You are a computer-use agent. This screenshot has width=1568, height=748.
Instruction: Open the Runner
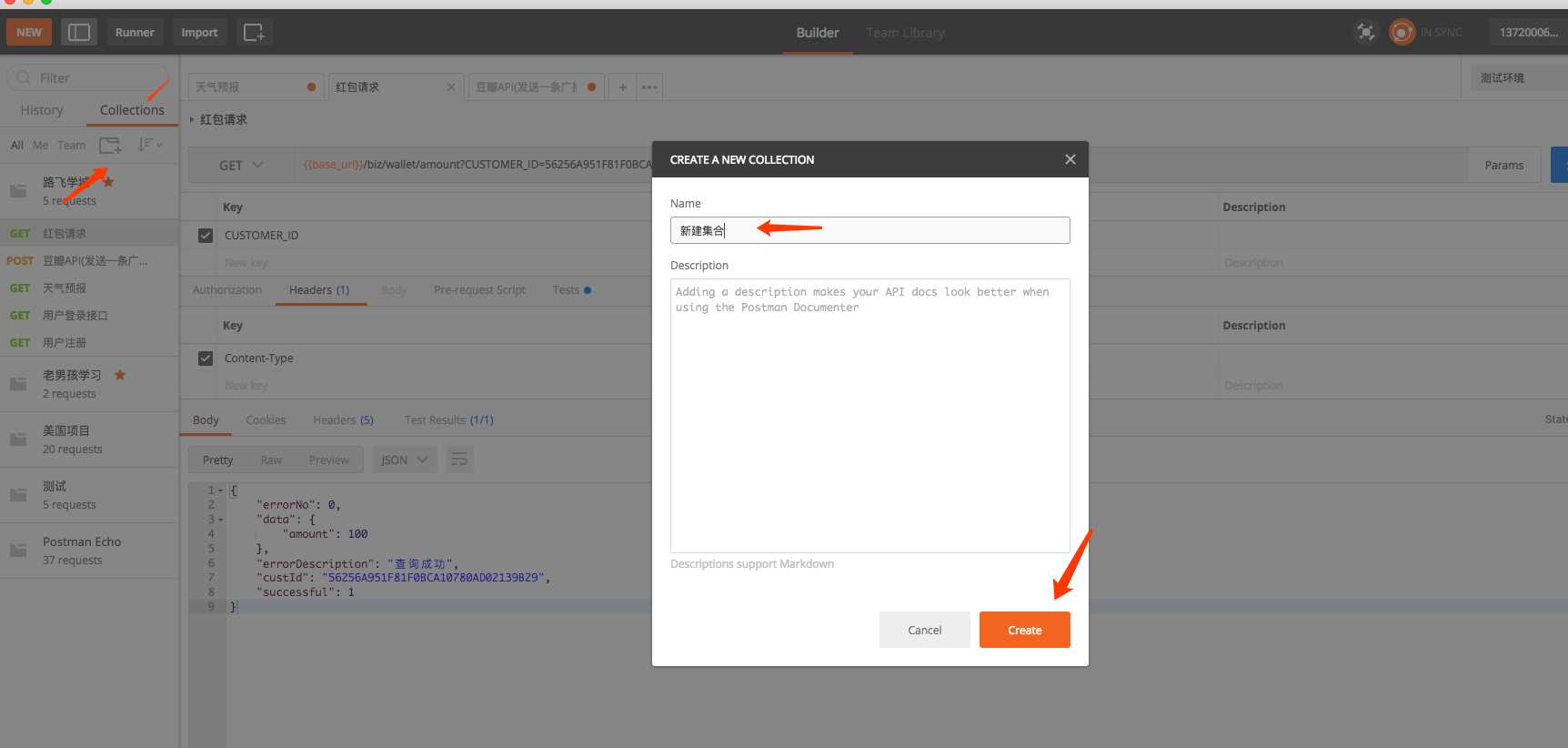coord(135,32)
